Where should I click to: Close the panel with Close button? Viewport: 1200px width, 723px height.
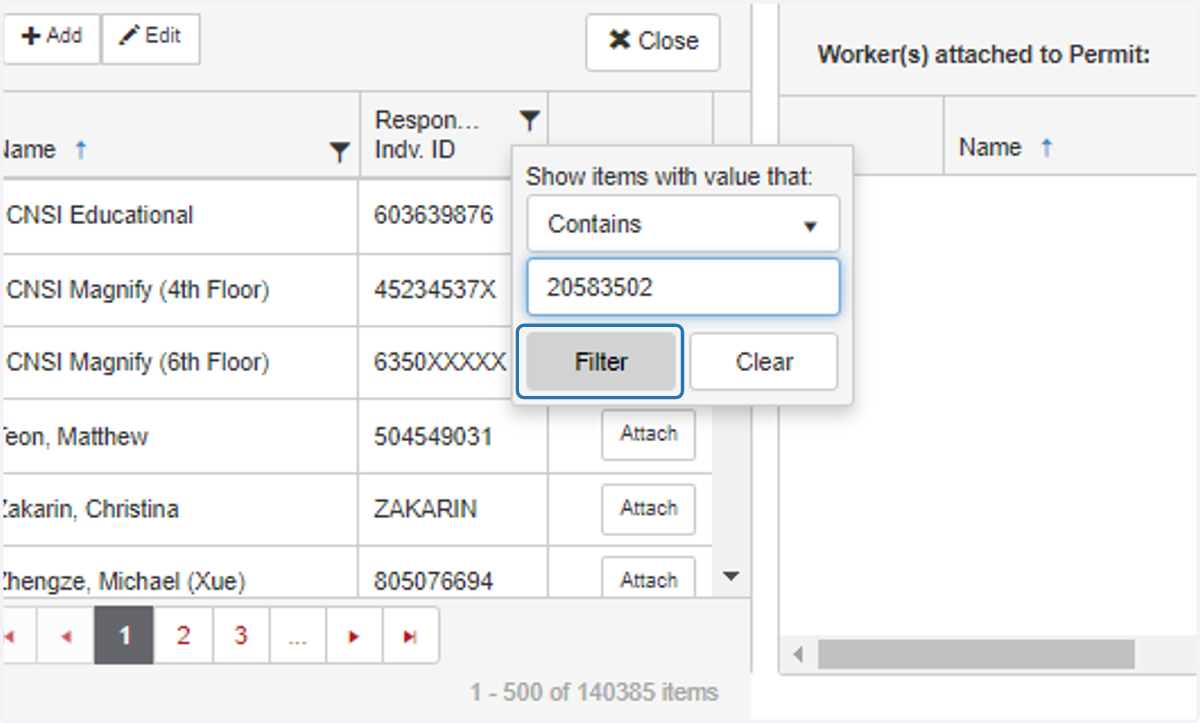point(653,42)
